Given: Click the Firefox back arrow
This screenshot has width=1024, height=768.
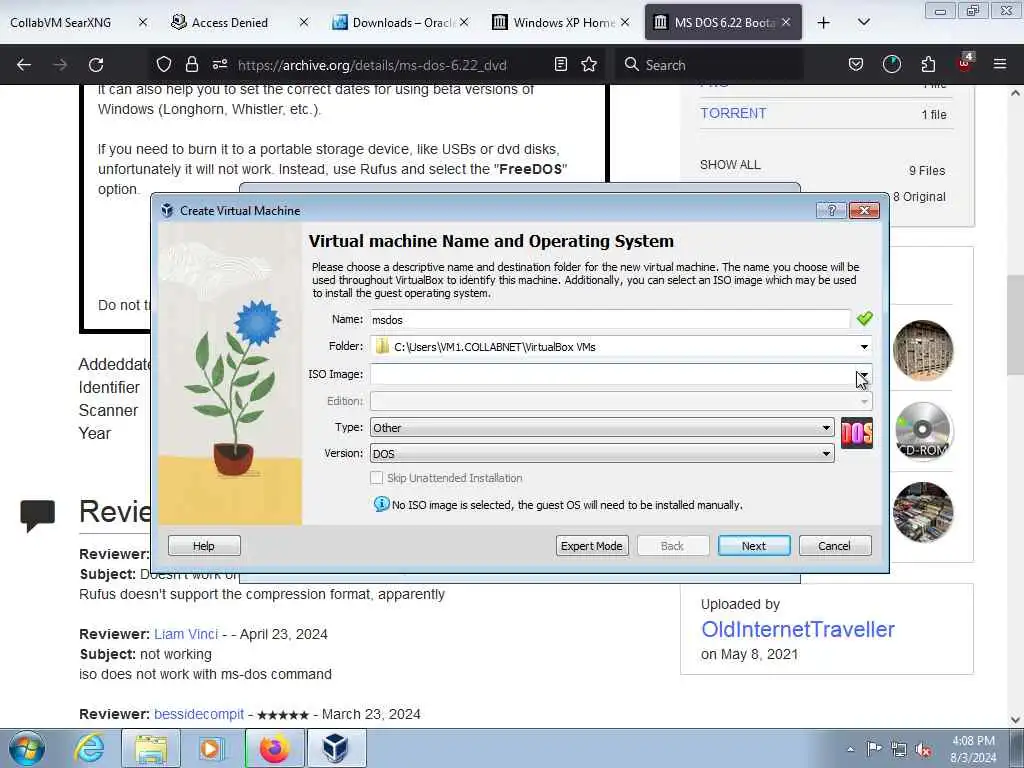Looking at the screenshot, I should [24, 65].
